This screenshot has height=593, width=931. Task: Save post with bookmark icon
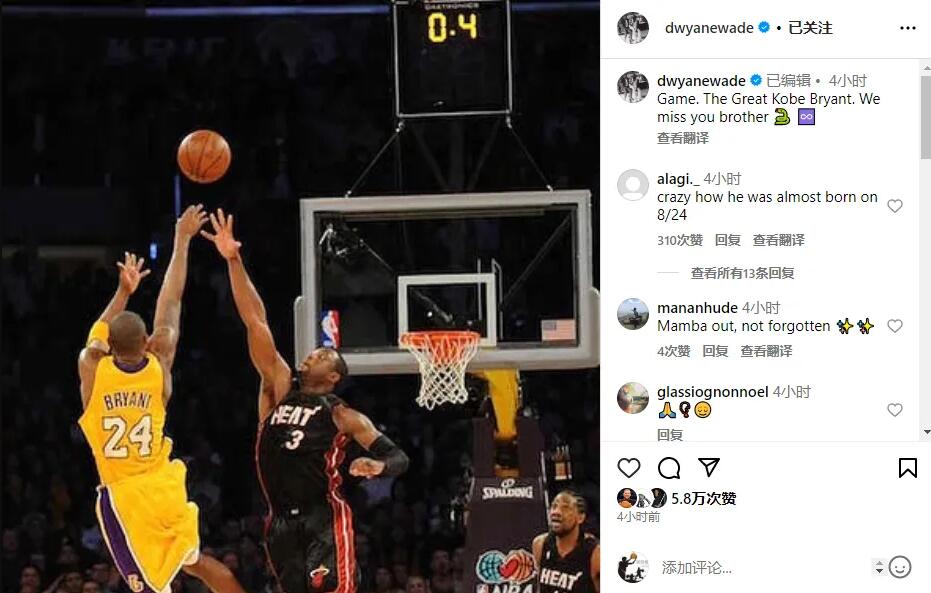[x=907, y=468]
